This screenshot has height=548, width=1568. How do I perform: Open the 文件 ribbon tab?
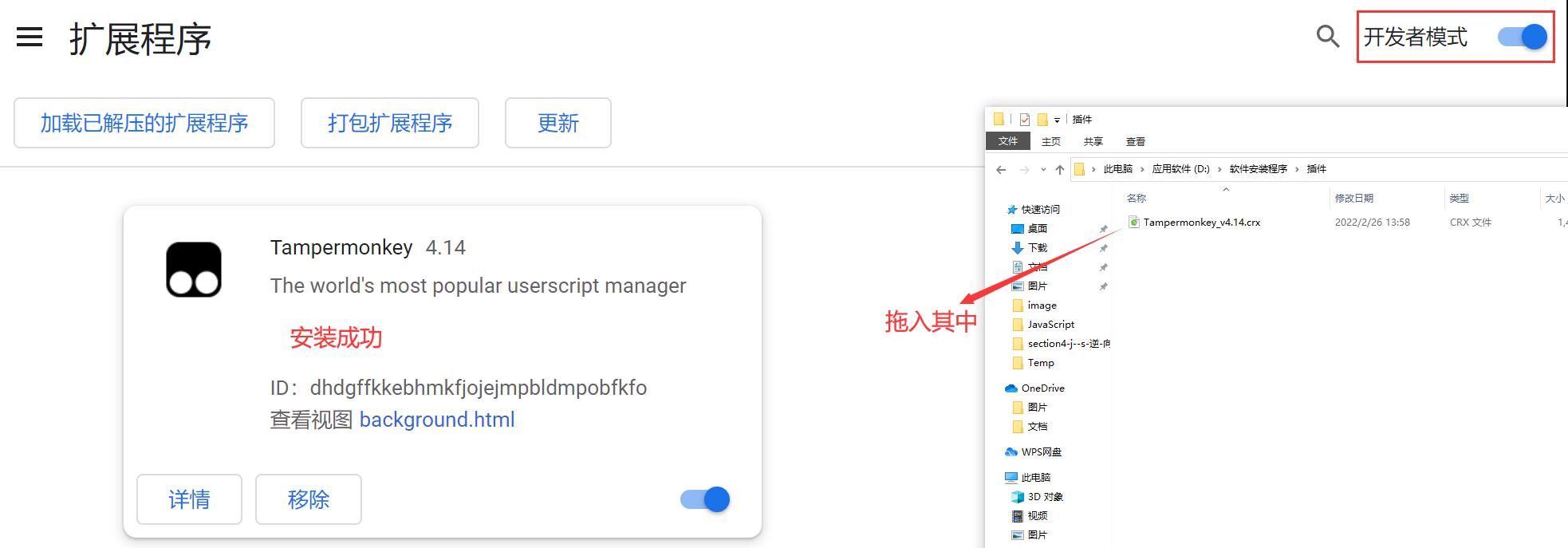coord(1008,141)
